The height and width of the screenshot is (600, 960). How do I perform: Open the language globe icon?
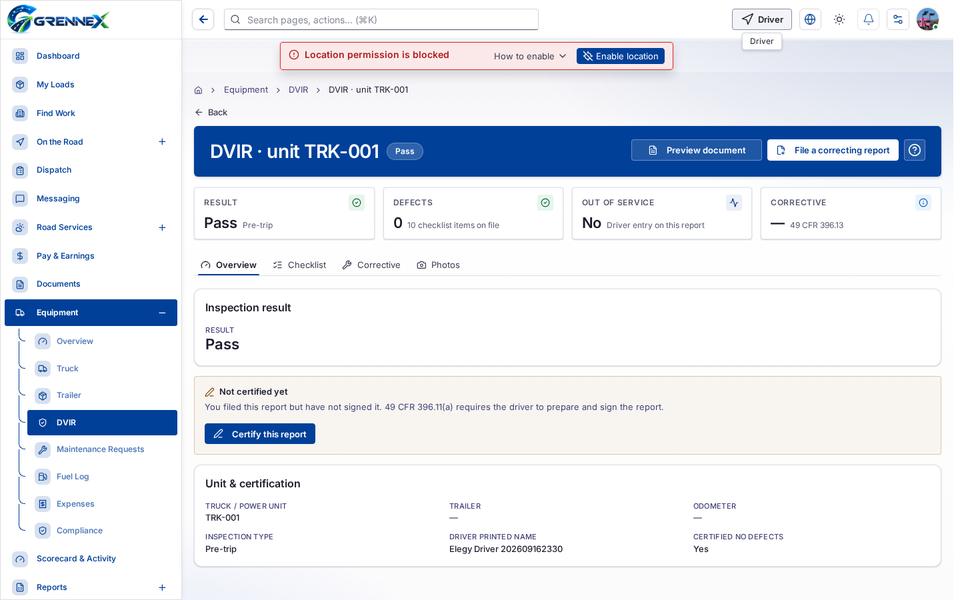[809, 20]
